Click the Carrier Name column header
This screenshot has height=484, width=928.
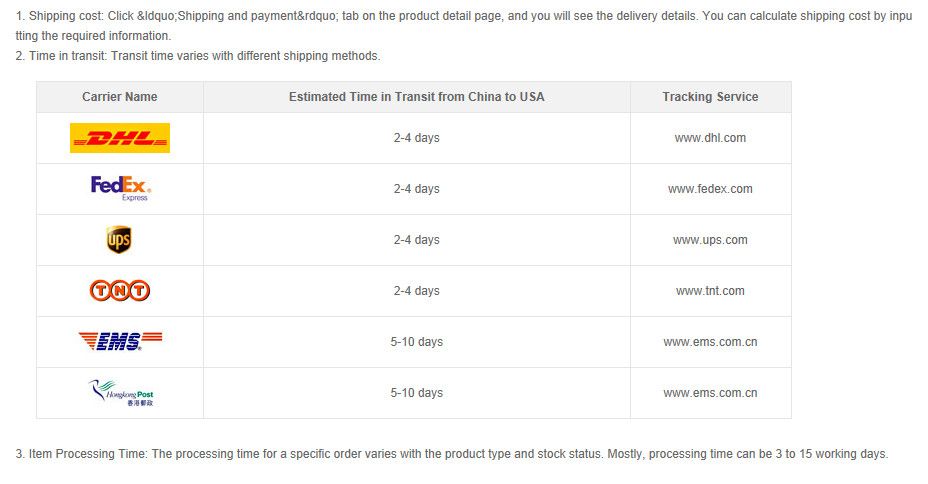[x=120, y=96]
